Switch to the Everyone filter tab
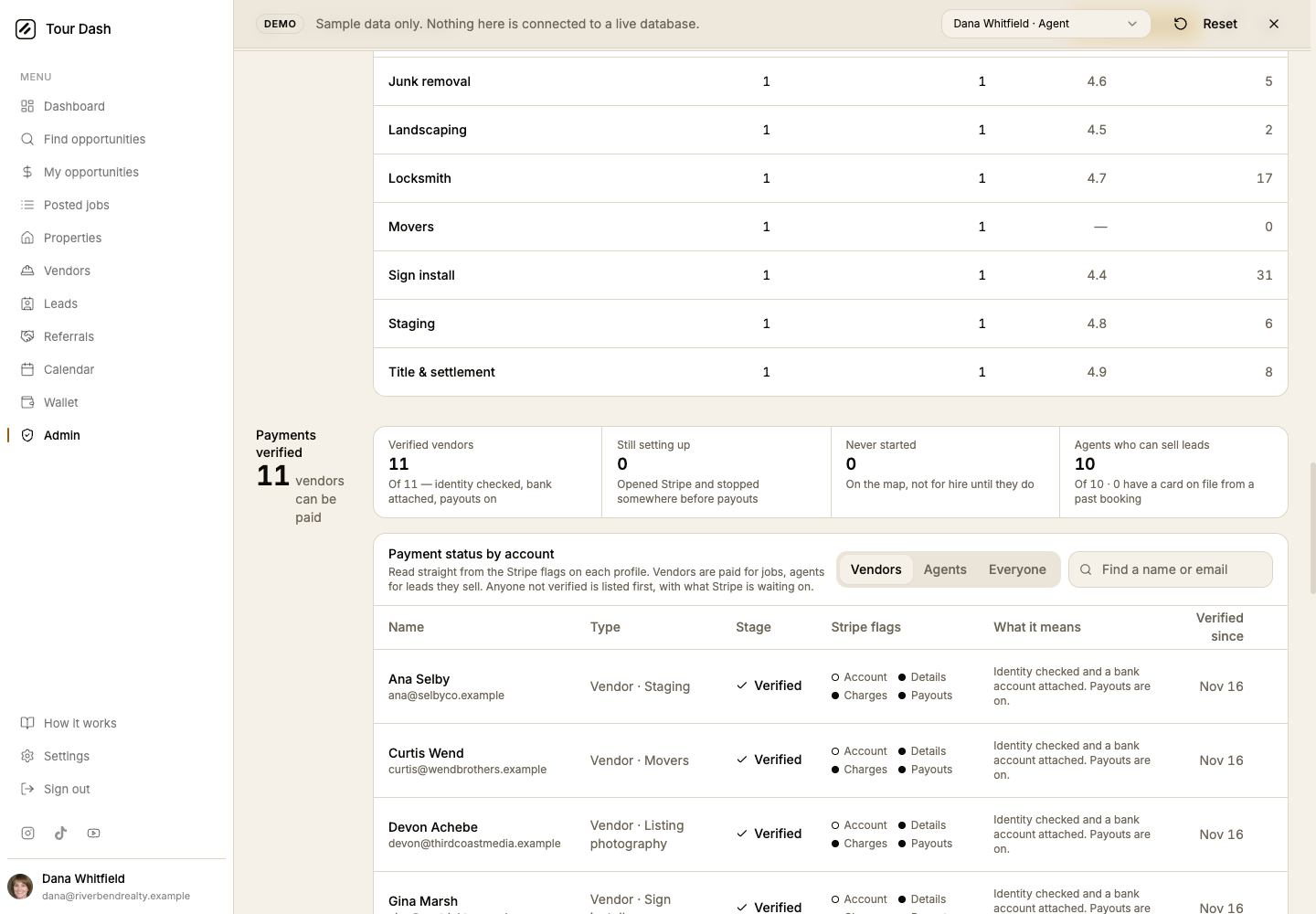Viewport: 1316px width, 914px height. pyautogui.click(x=1017, y=569)
